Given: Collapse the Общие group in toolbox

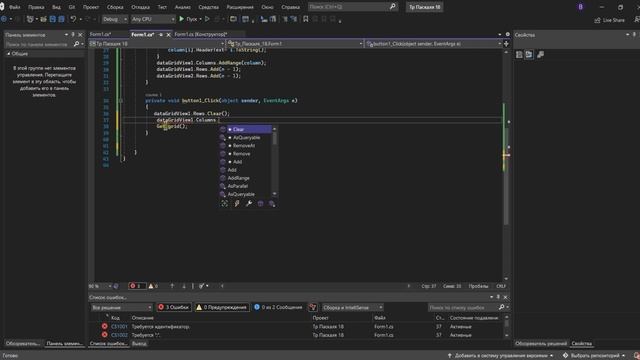Looking at the screenshot, I should [x=9, y=53].
